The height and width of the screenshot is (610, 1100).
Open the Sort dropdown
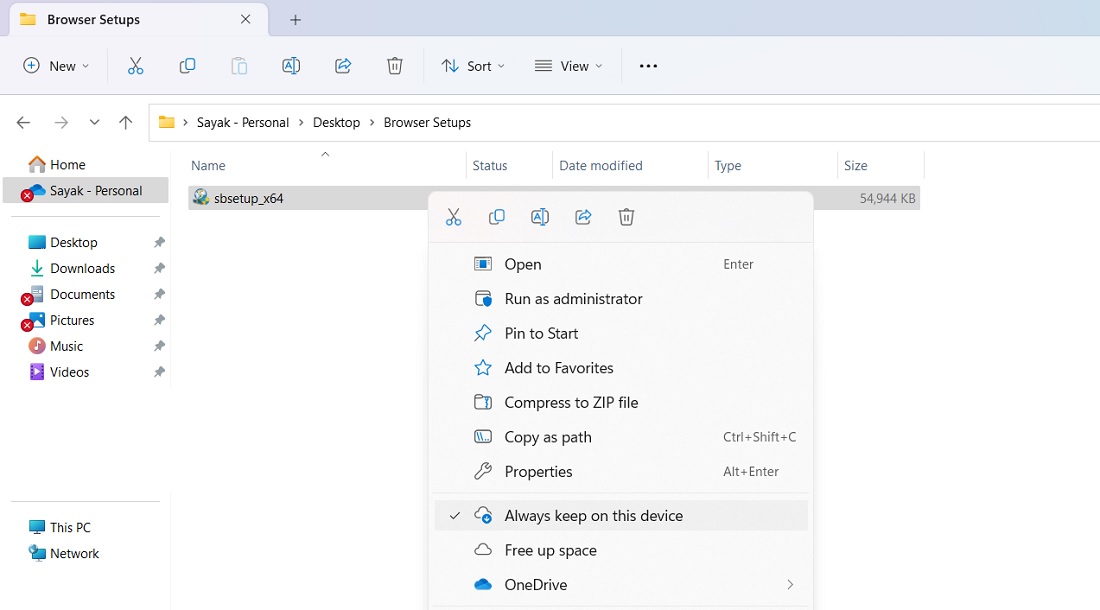pyautogui.click(x=473, y=65)
